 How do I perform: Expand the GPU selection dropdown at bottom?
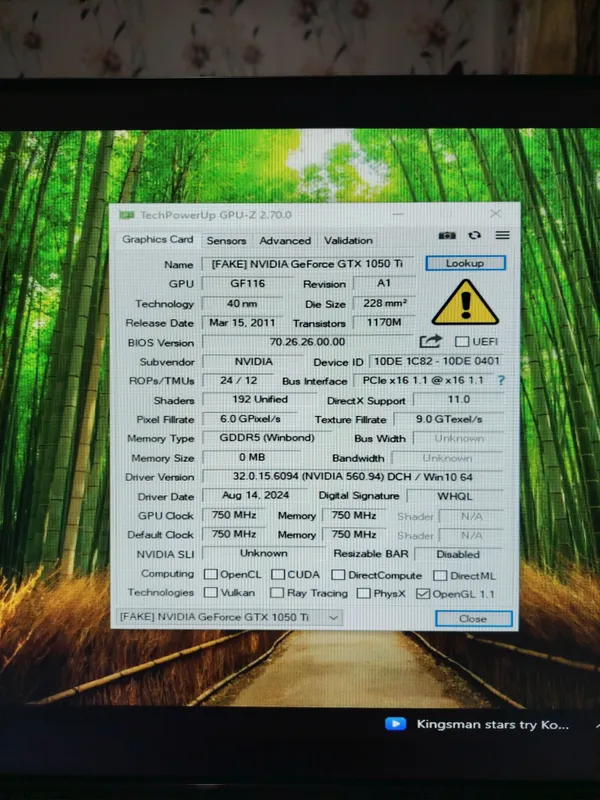[x=333, y=617]
